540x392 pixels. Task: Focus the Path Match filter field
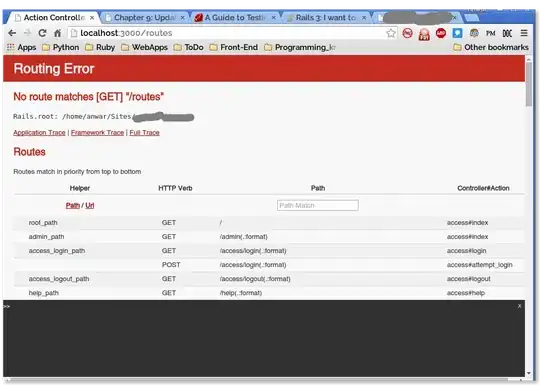tap(318, 205)
